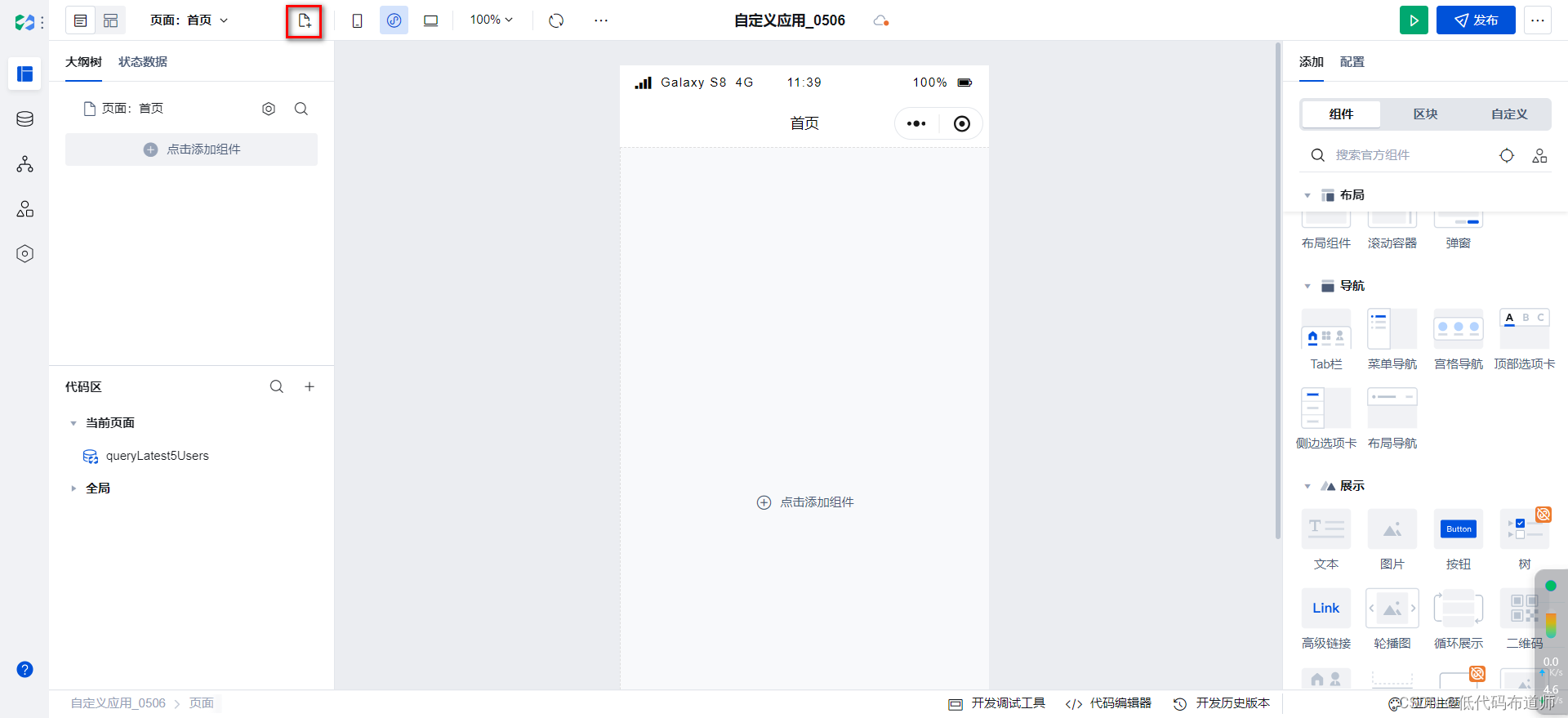This screenshot has height=718, width=1568.
Task: Add the 顶部选项卡 component
Action: (1525, 339)
